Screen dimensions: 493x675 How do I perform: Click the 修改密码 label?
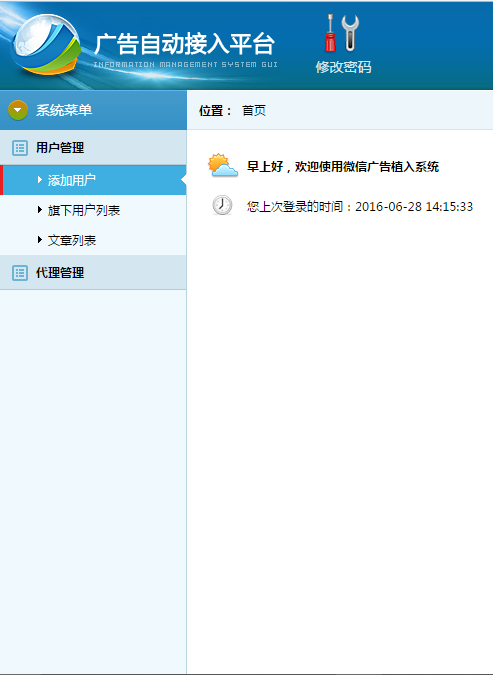pos(343,67)
